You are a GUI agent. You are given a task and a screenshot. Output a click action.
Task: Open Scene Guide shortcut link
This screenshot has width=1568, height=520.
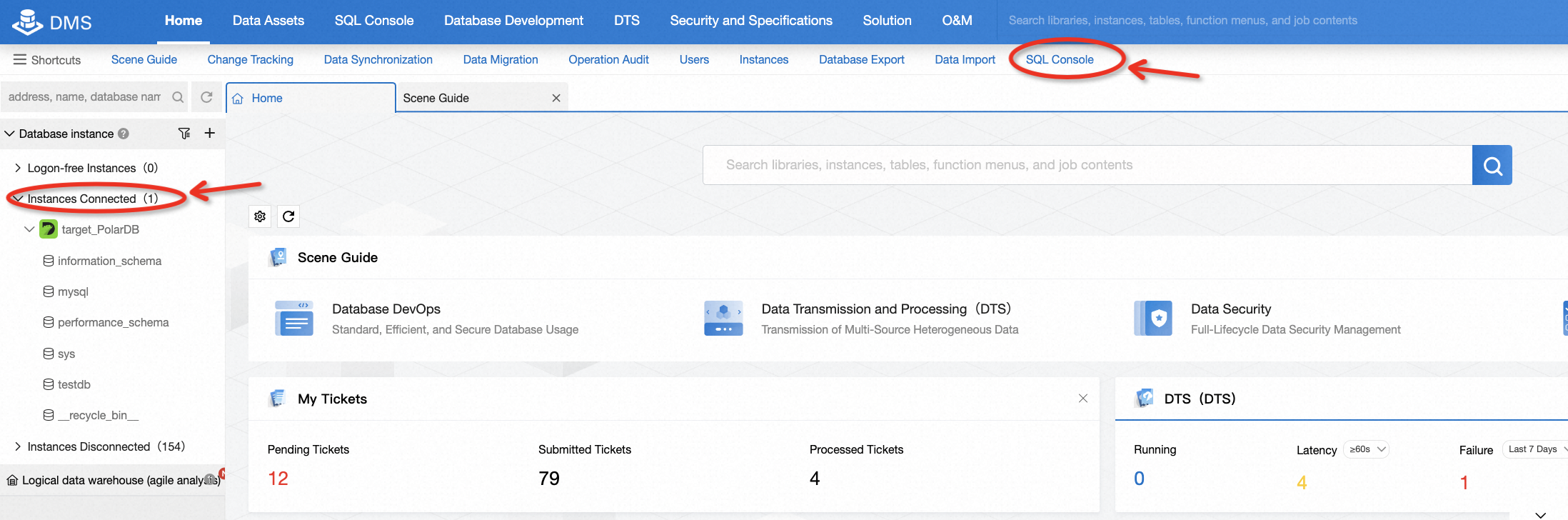pyautogui.click(x=144, y=59)
